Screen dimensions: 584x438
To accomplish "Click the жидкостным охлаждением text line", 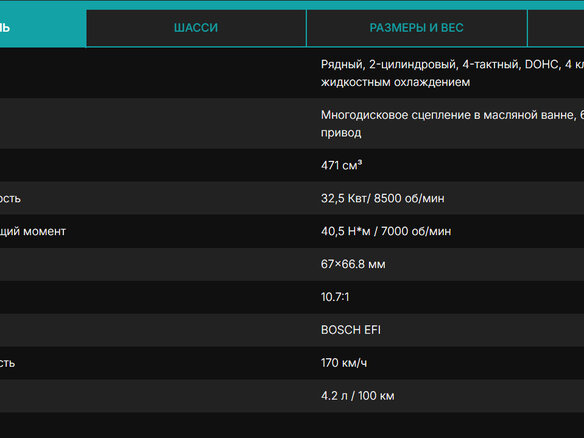I will coord(395,82).
